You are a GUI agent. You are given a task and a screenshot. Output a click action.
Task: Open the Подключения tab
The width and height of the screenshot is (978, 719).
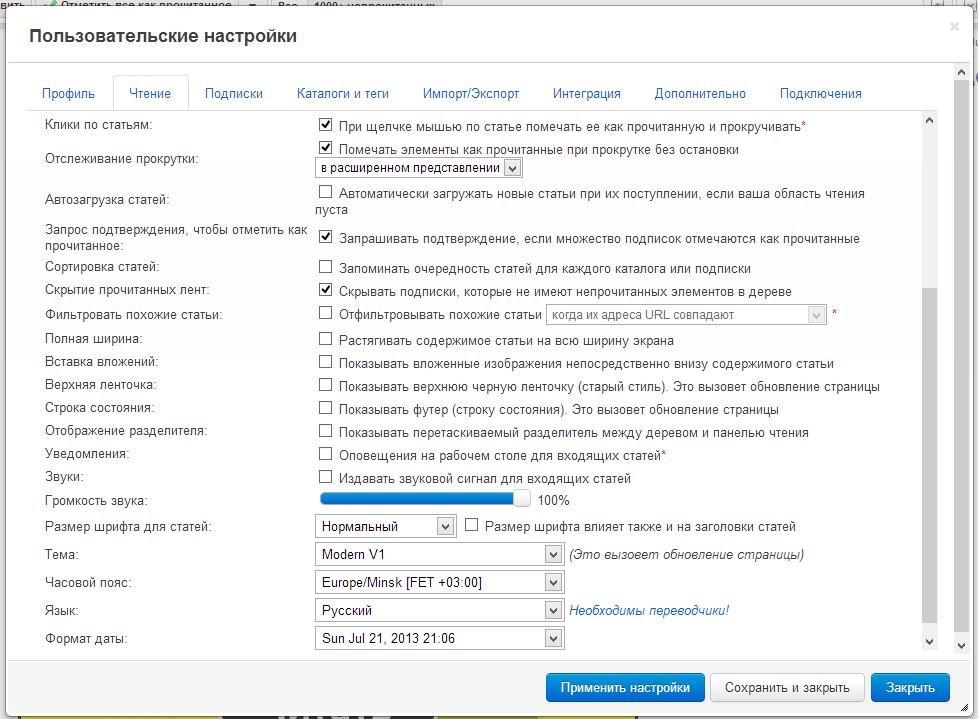tap(821, 94)
